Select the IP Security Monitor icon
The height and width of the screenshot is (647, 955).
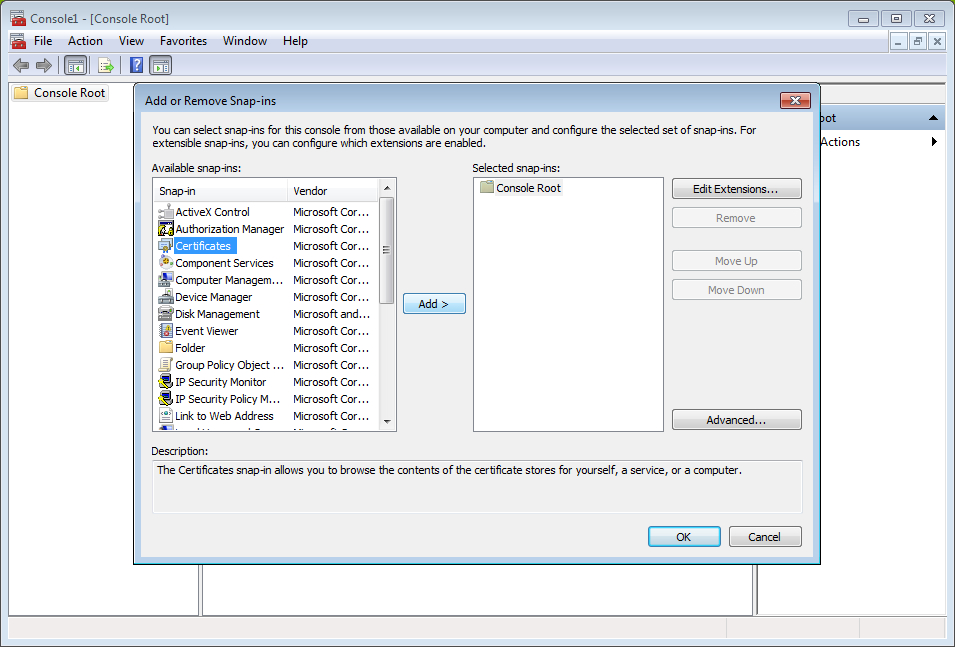click(x=166, y=382)
